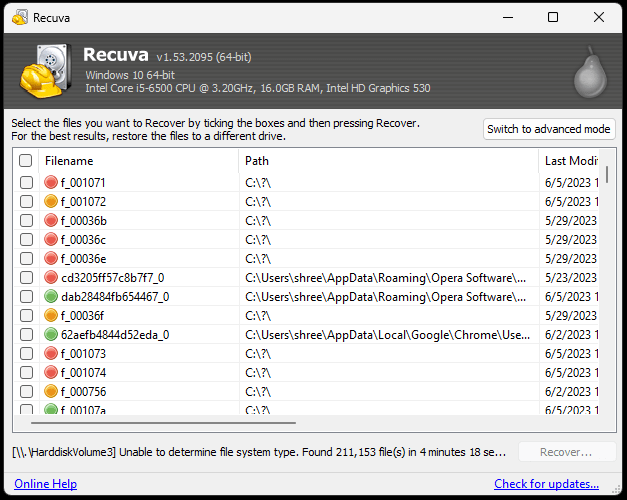Click the red status dot for f_001071
Viewport: 627px width, 500px height.
[51, 183]
